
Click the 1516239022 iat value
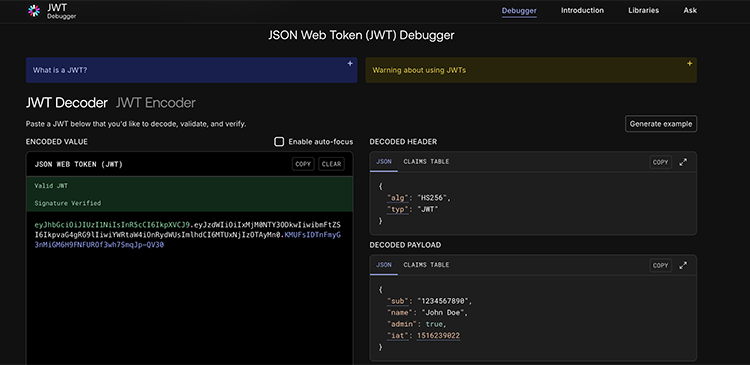(438, 336)
